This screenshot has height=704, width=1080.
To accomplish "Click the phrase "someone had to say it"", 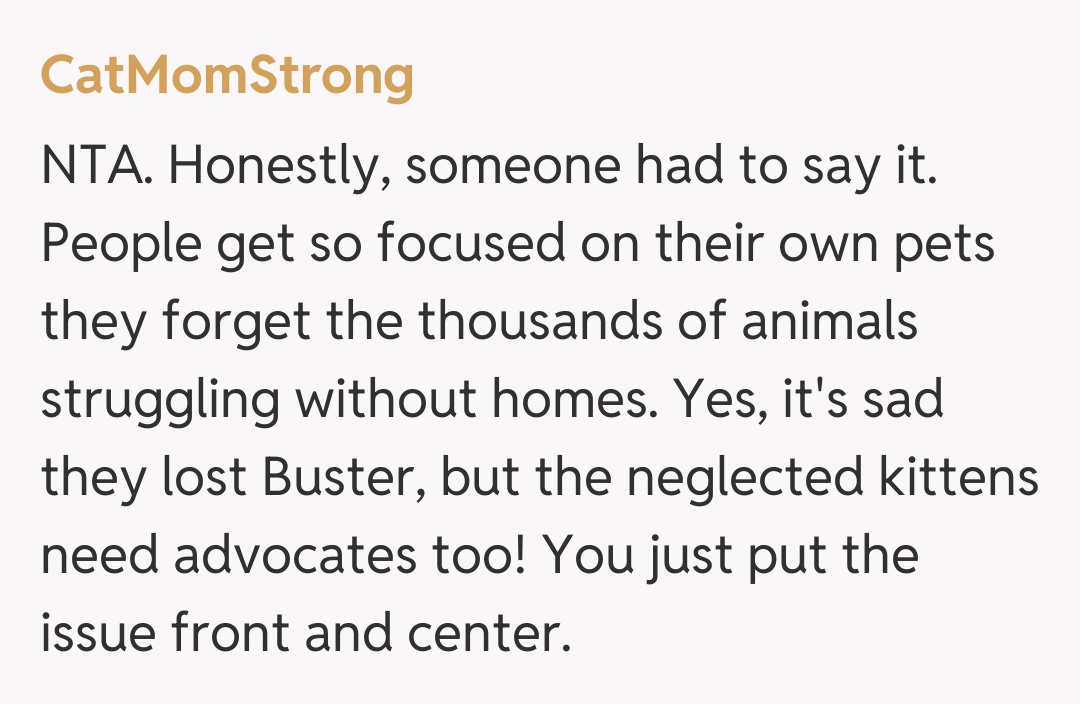I will tap(670, 167).
